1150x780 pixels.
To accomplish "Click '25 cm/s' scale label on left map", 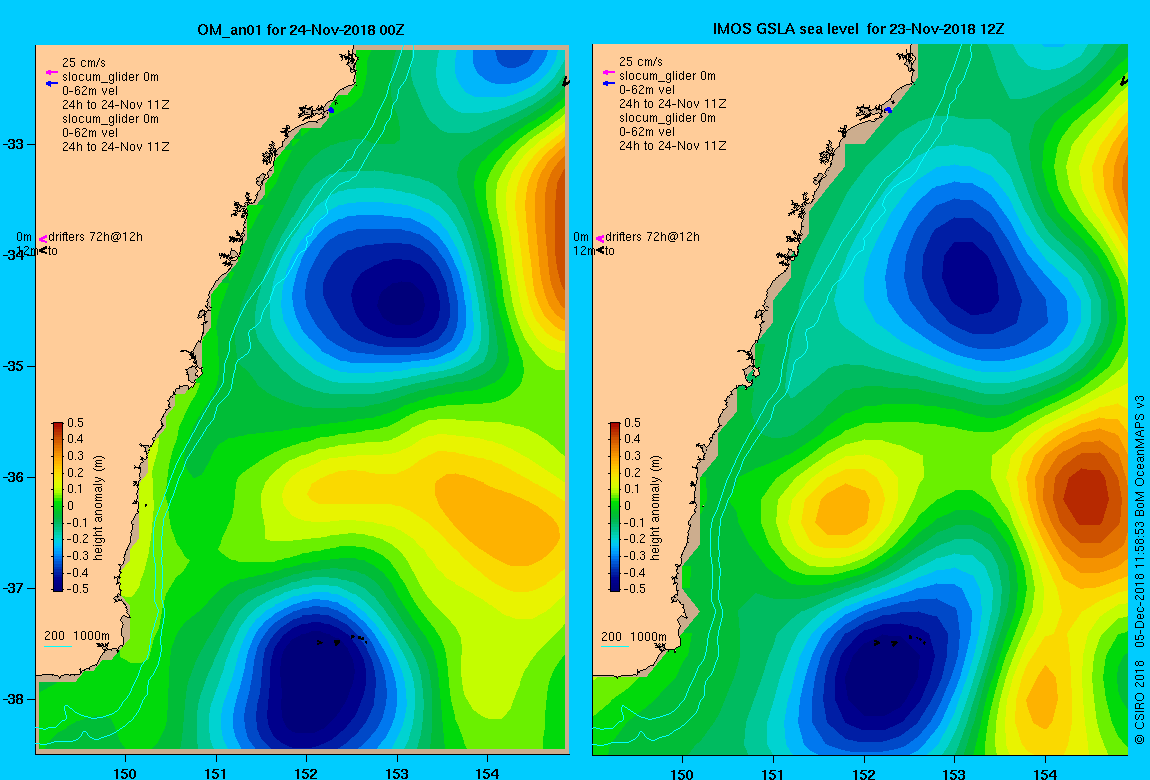I will click(84, 62).
